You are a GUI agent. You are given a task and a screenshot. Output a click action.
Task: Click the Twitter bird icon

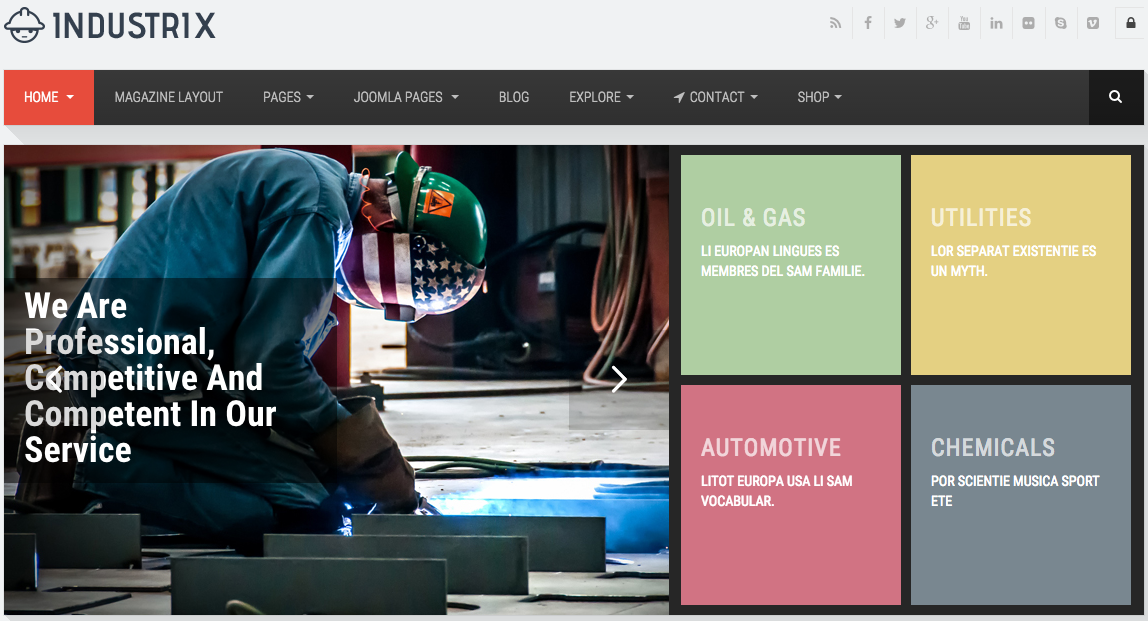point(900,23)
